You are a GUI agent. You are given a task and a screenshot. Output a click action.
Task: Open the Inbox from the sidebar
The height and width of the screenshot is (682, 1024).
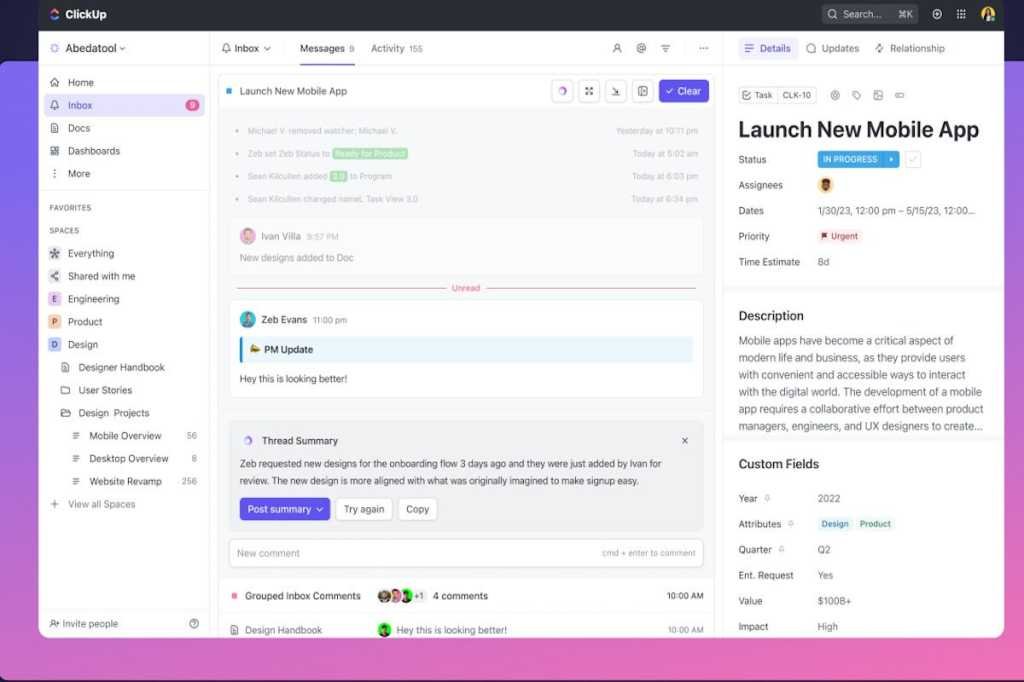80,104
